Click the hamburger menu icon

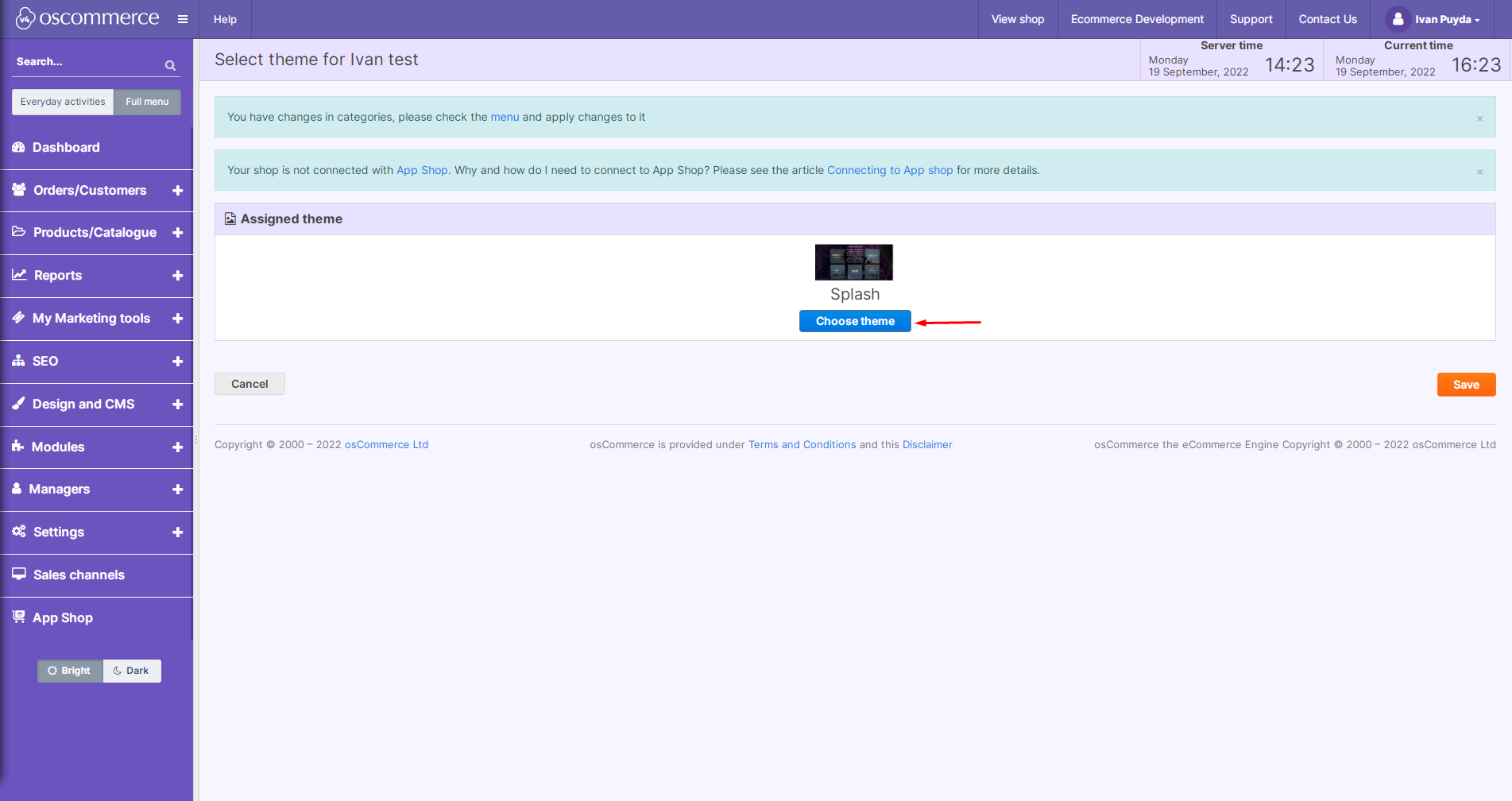pos(183,19)
